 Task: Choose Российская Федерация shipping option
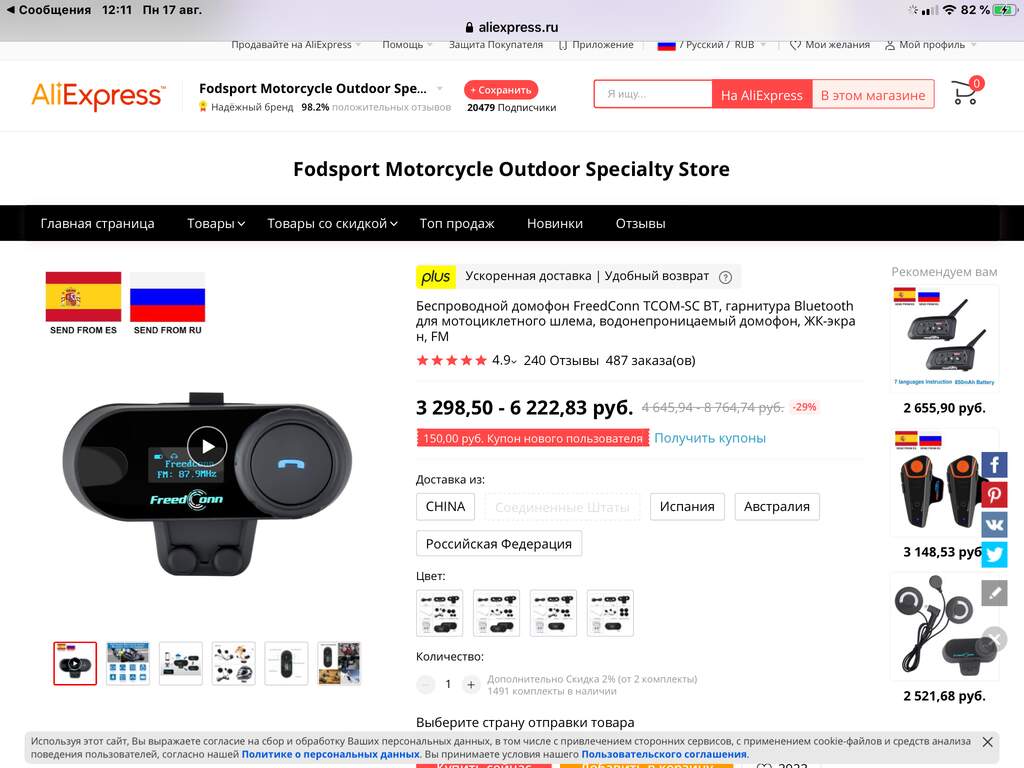[x=499, y=544]
